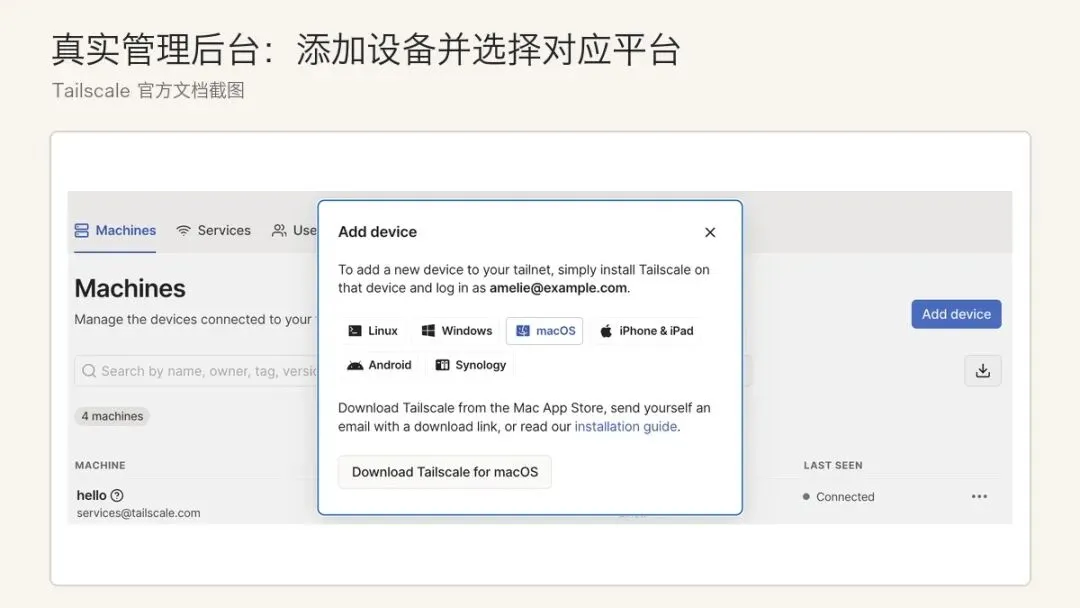Switch to the Services tab

click(214, 231)
